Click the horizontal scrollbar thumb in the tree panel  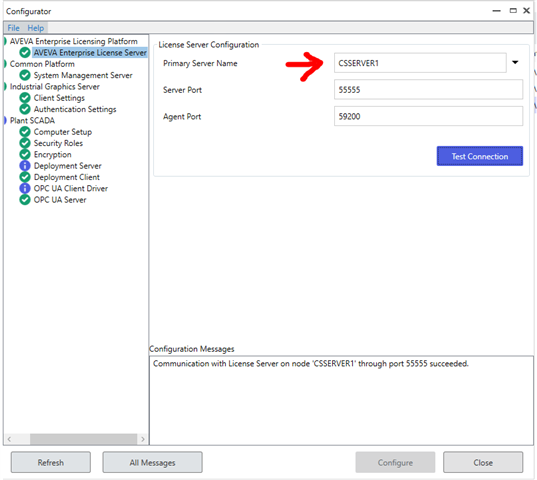coord(83,439)
